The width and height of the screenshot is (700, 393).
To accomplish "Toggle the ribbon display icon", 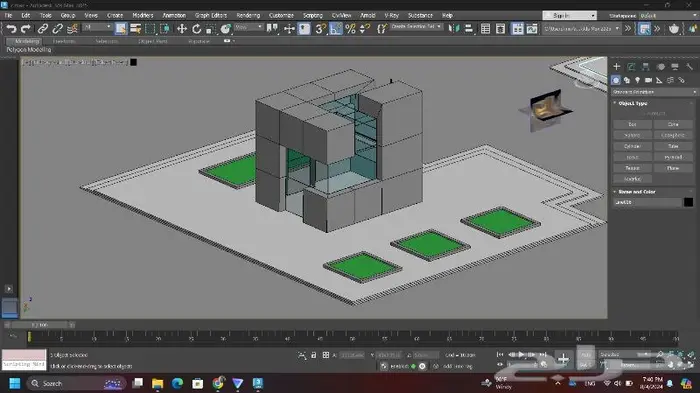I will (x=517, y=29).
